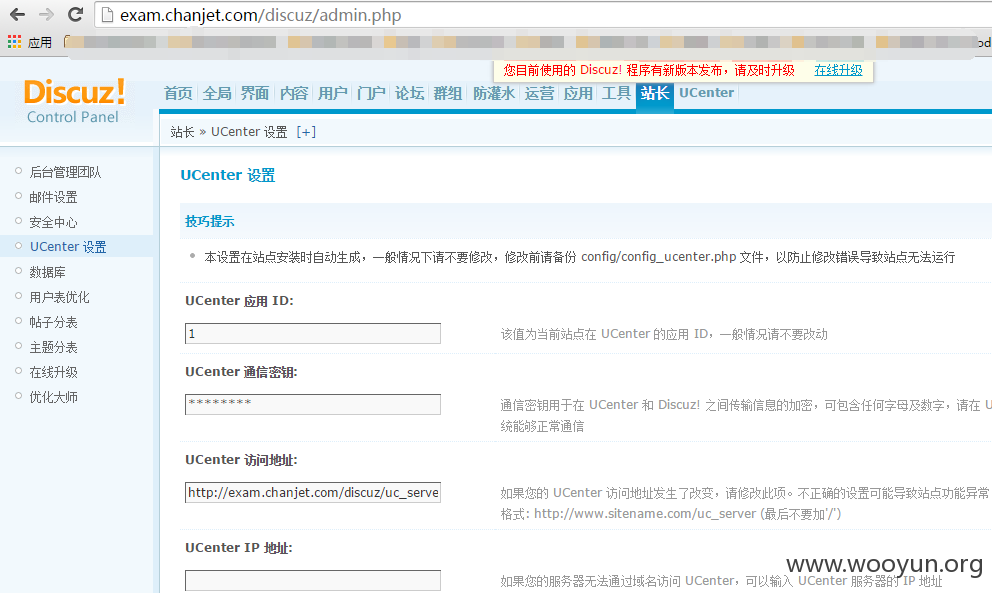Image resolution: width=992 pixels, height=593 pixels.
Task: Open the 工具 tab
Action: 616,94
